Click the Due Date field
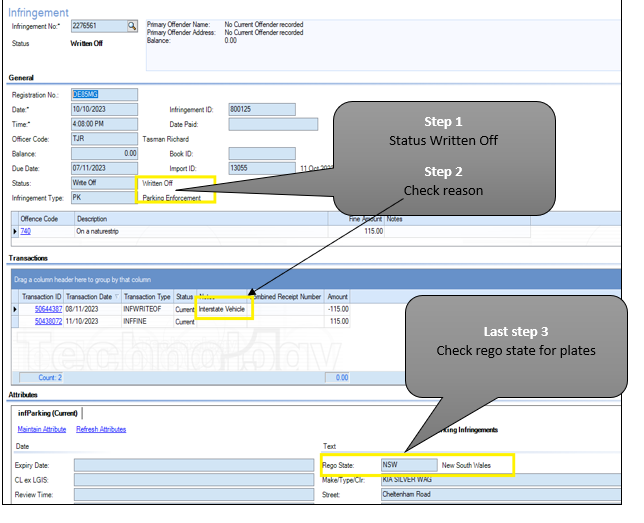The image size is (644, 523). click(105, 168)
